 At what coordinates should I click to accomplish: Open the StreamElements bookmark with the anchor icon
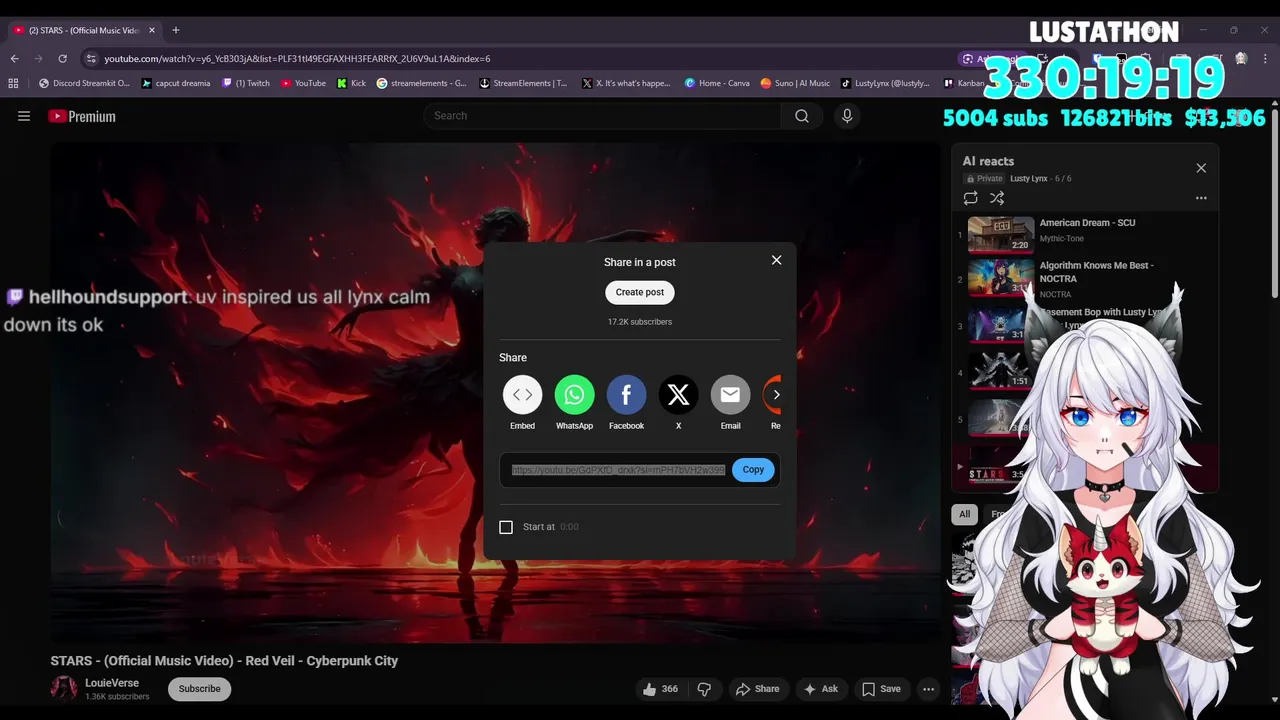(523, 83)
